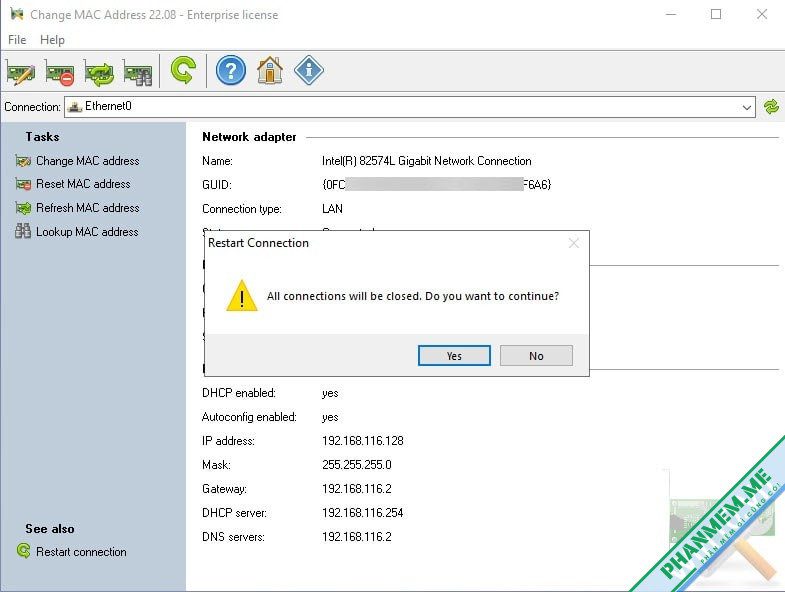Click the Gateway value 192.168.116.2
This screenshot has height=592, width=785.
pos(357,489)
